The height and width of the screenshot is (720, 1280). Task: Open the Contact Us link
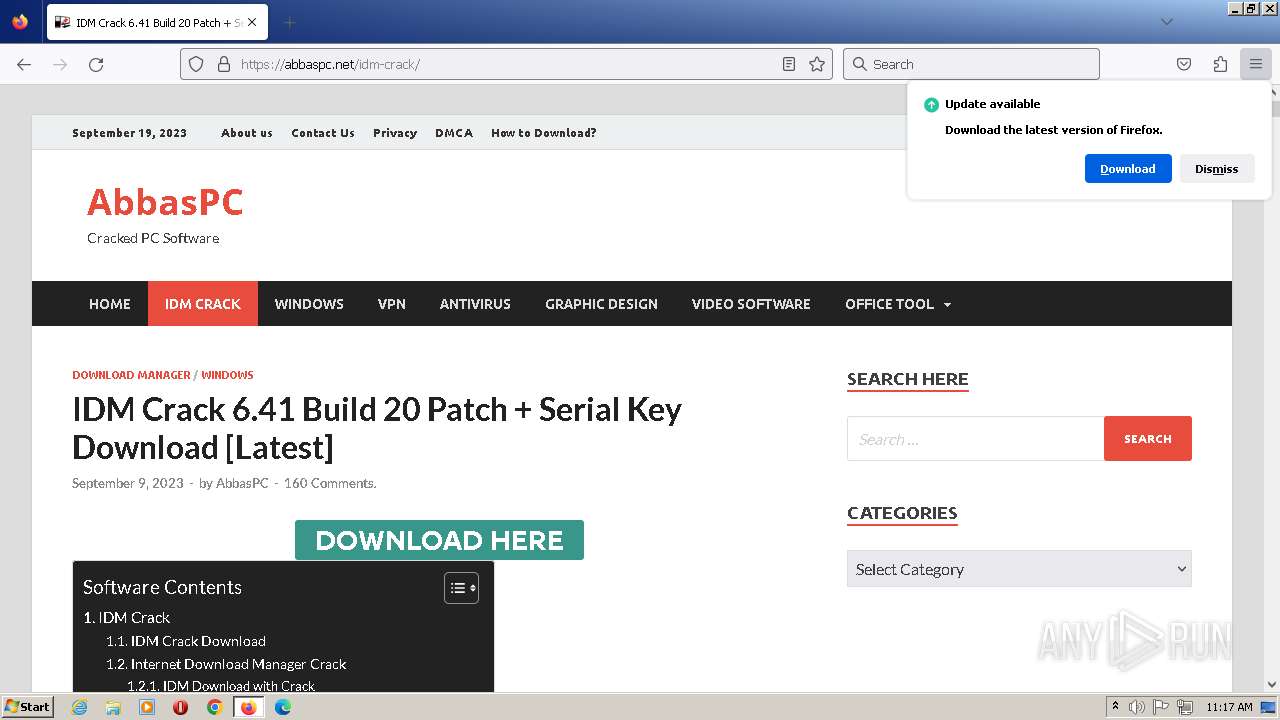click(323, 133)
